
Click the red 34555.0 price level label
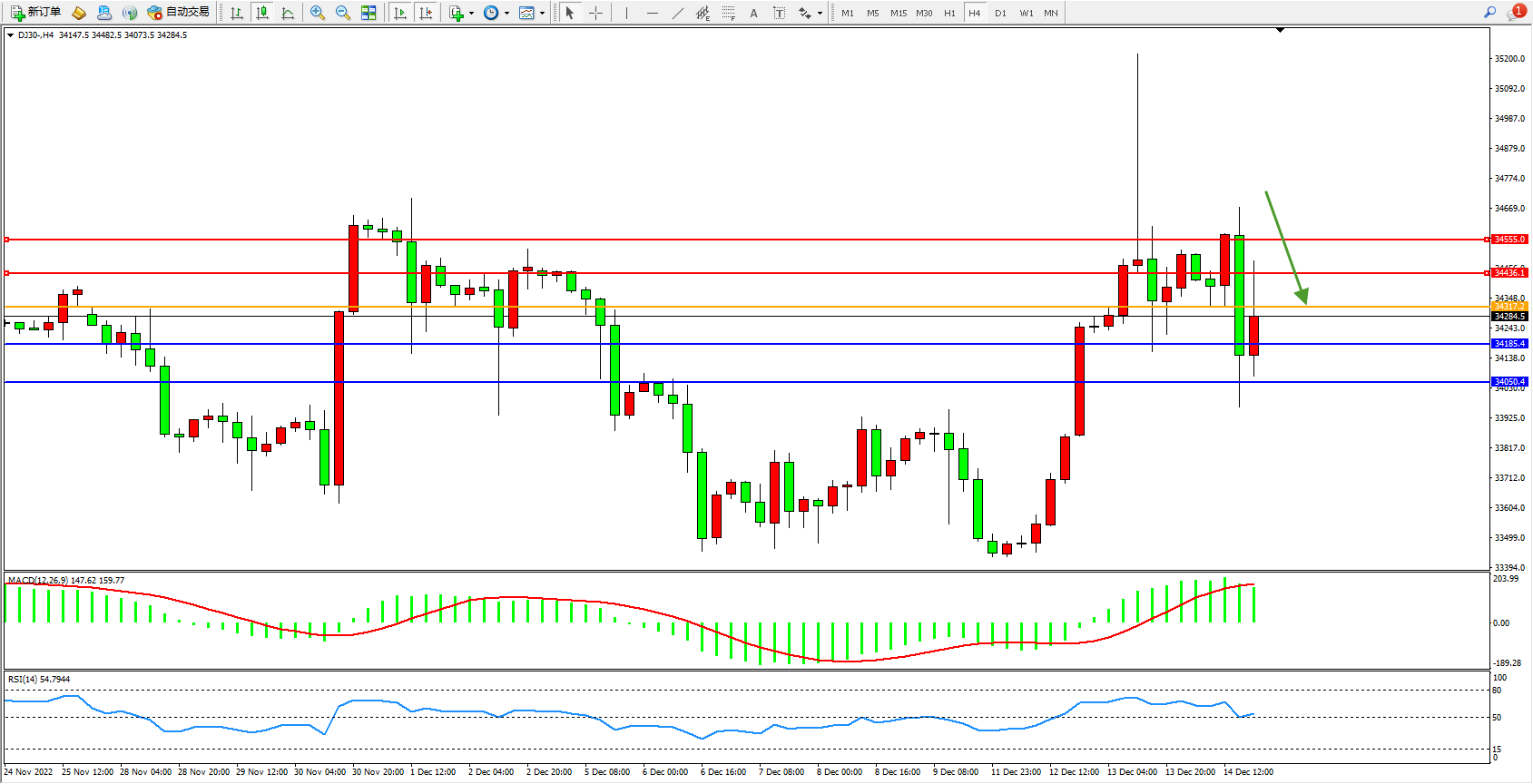coord(1509,240)
